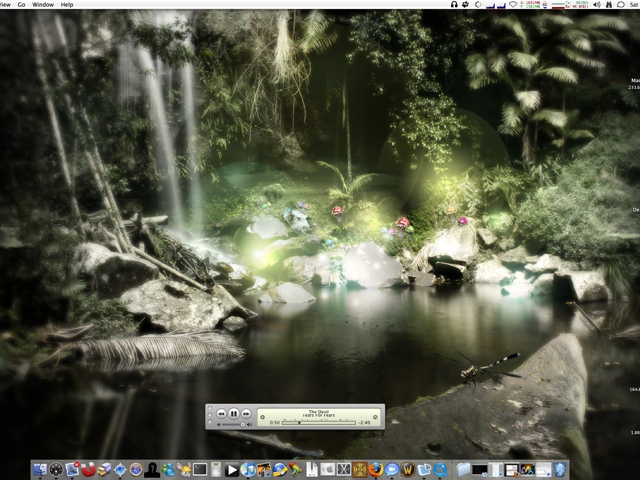Open the binoculars menu bar item
The image size is (640, 480).
(x=609, y=4)
